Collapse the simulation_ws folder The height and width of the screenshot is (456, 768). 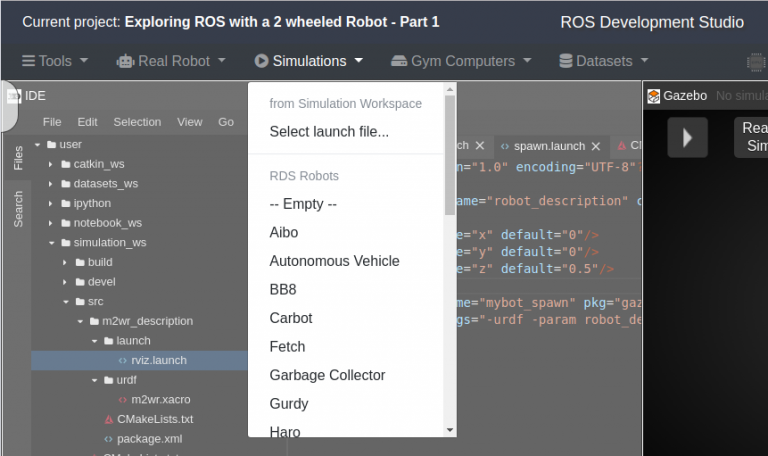point(51,242)
